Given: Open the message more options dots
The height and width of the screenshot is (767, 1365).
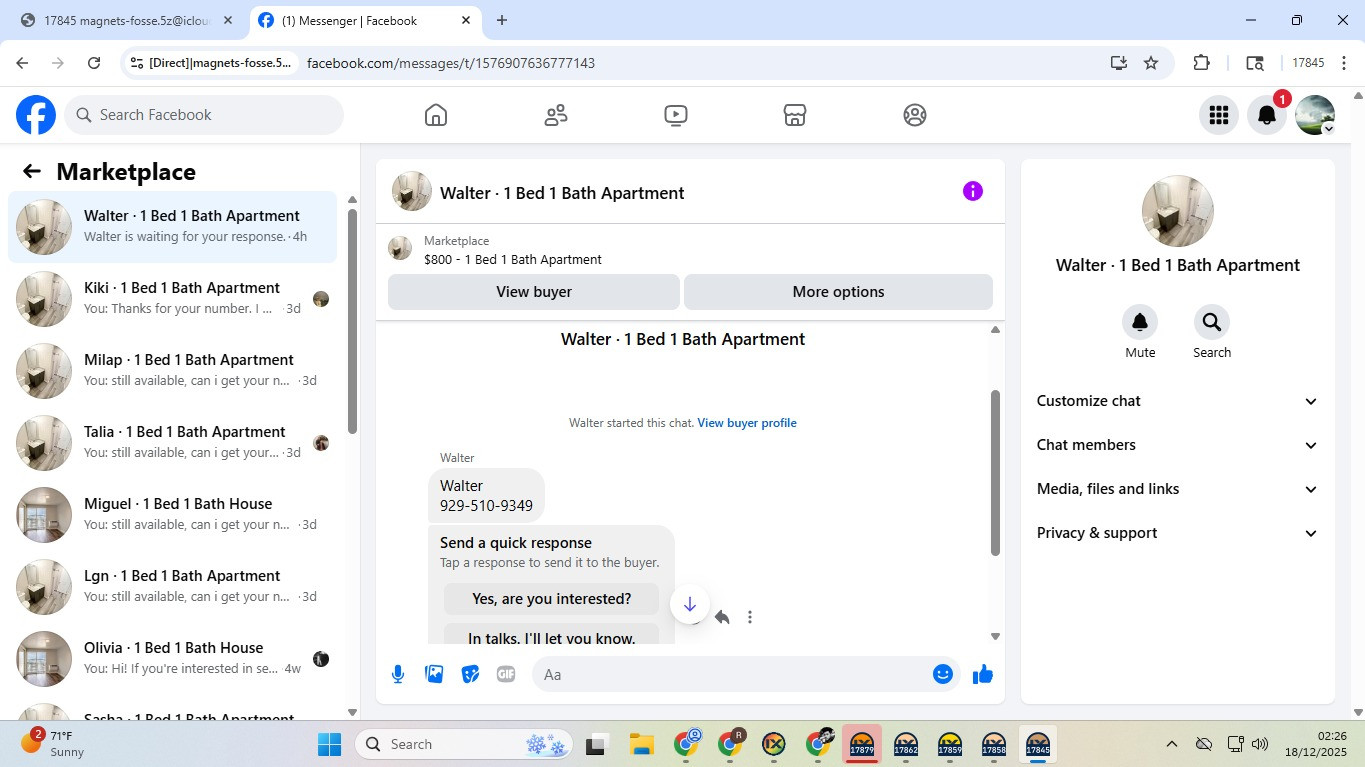Looking at the screenshot, I should pos(750,617).
